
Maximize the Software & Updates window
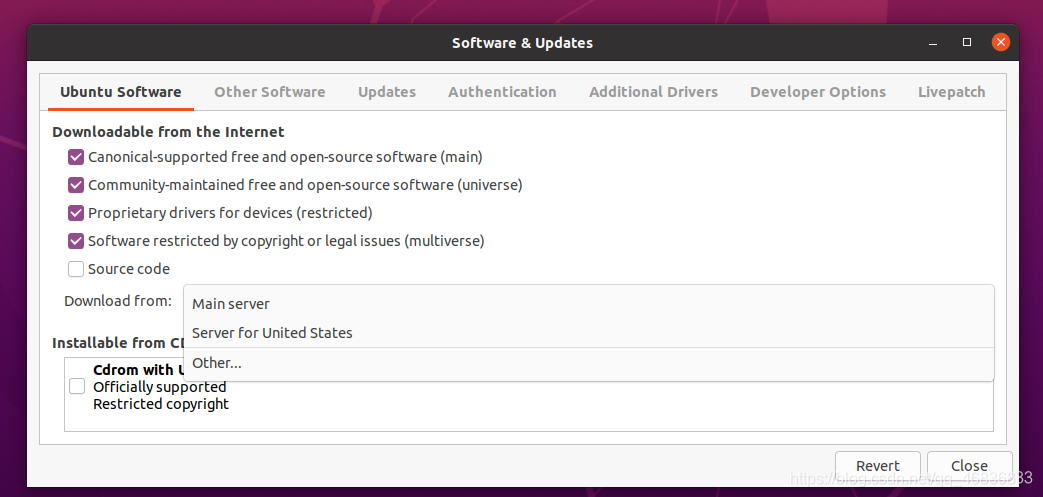coord(967,42)
